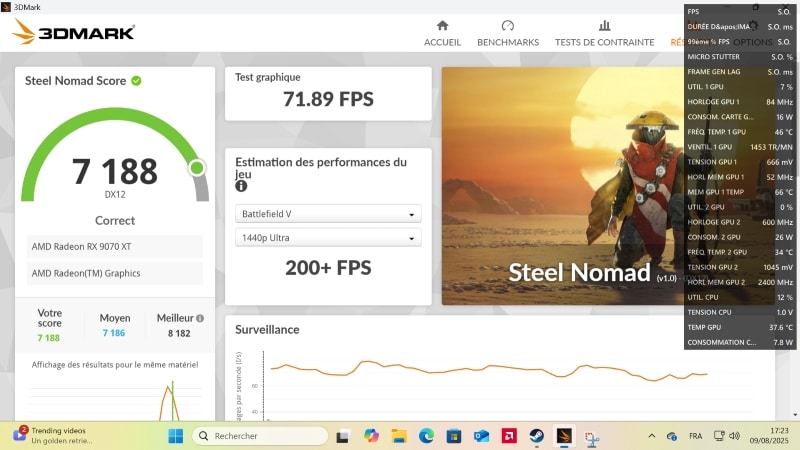Image resolution: width=800 pixels, height=450 pixels.
Task: Click the Correct rating label
Action: point(115,220)
